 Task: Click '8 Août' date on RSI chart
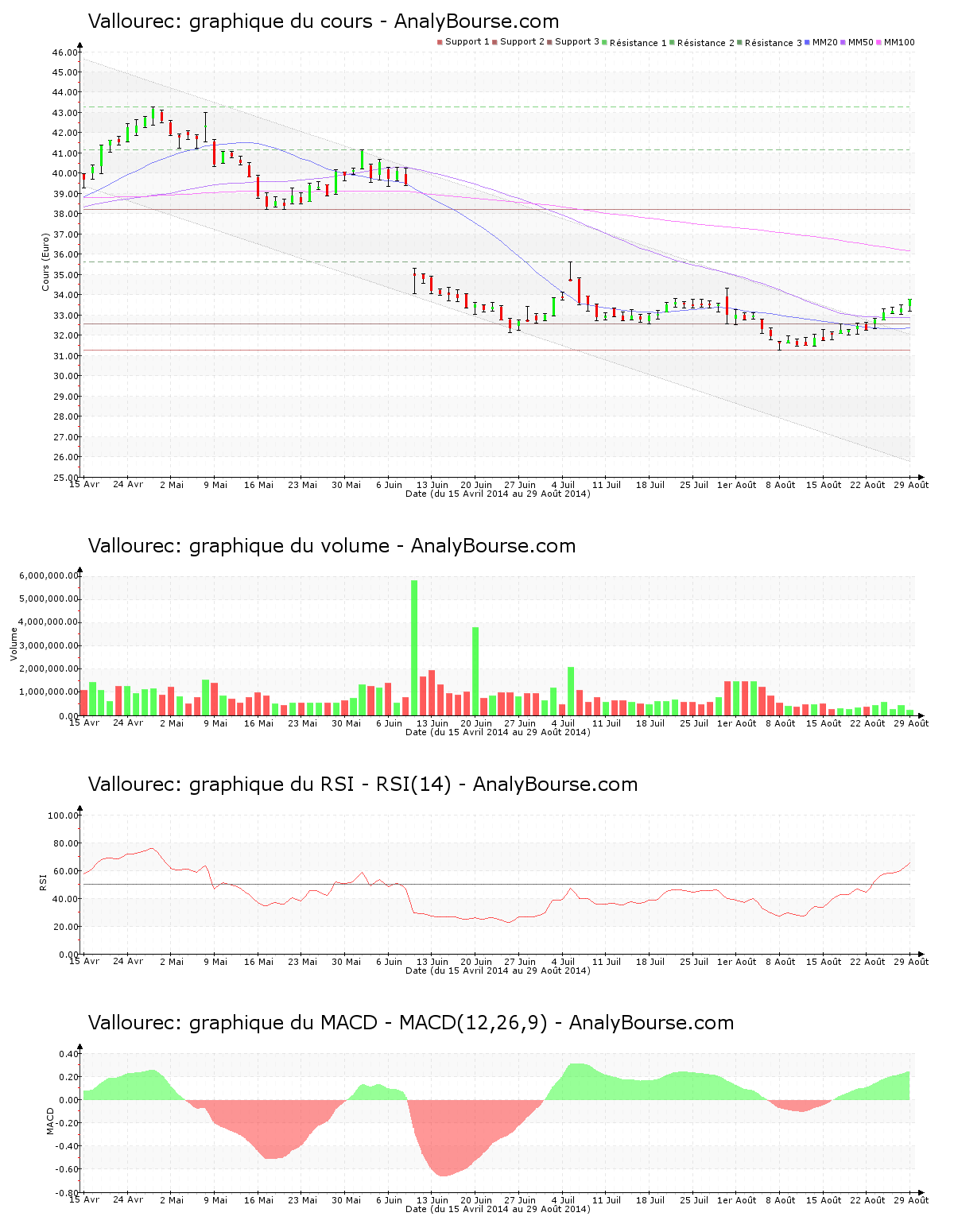click(780, 962)
